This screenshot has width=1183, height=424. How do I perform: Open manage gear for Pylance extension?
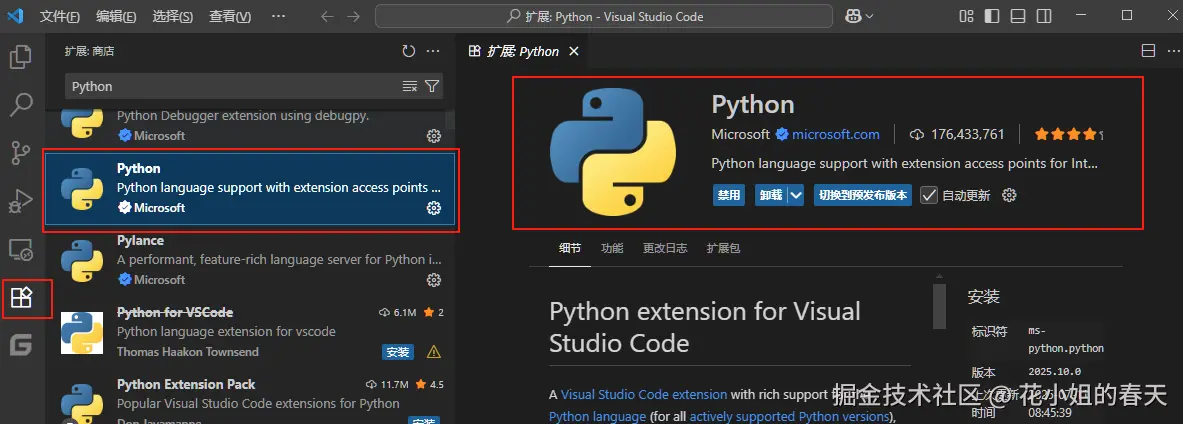tap(434, 280)
